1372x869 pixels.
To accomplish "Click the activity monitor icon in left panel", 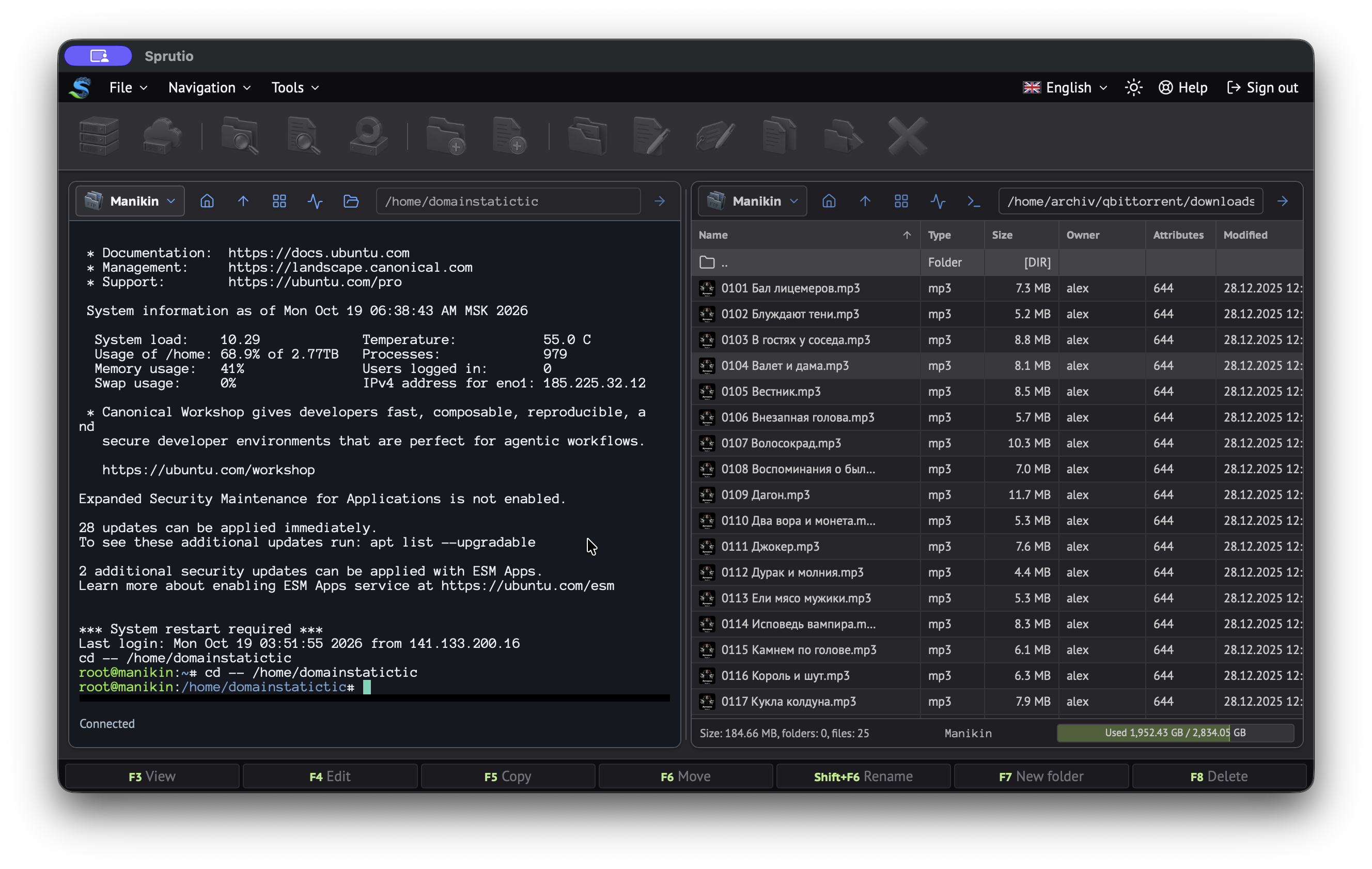I will [x=315, y=201].
